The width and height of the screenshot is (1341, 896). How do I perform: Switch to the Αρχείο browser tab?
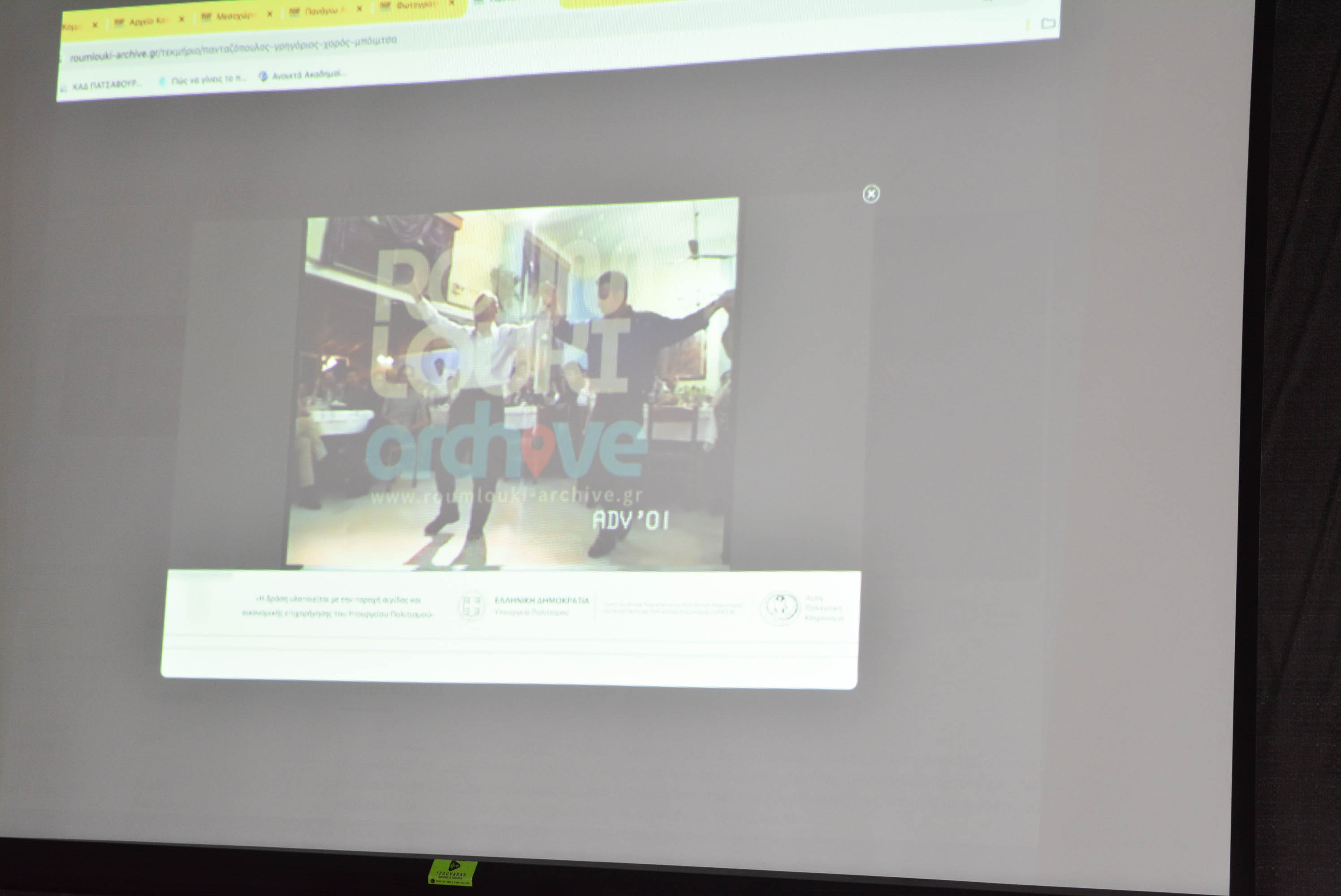point(147,21)
